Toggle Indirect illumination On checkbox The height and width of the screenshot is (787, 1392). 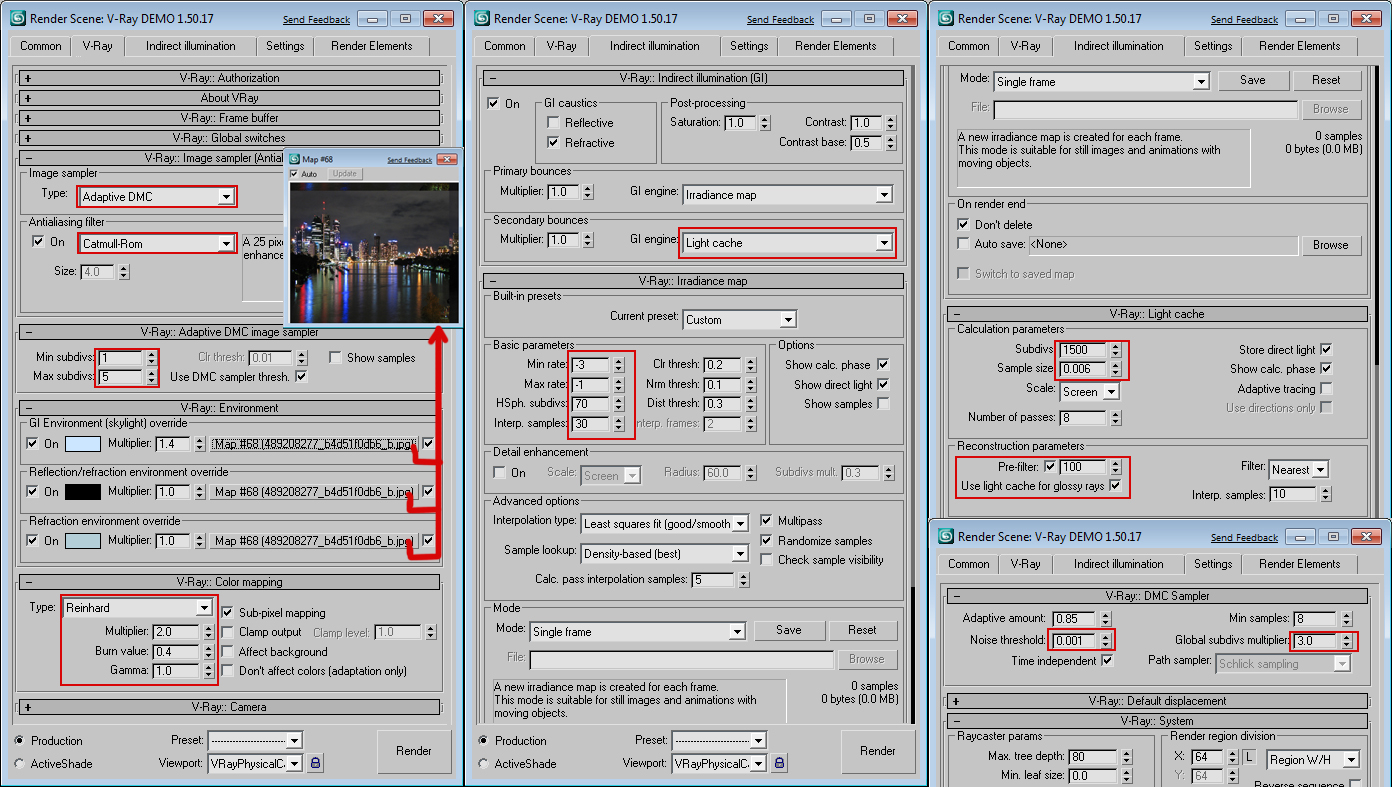[494, 103]
